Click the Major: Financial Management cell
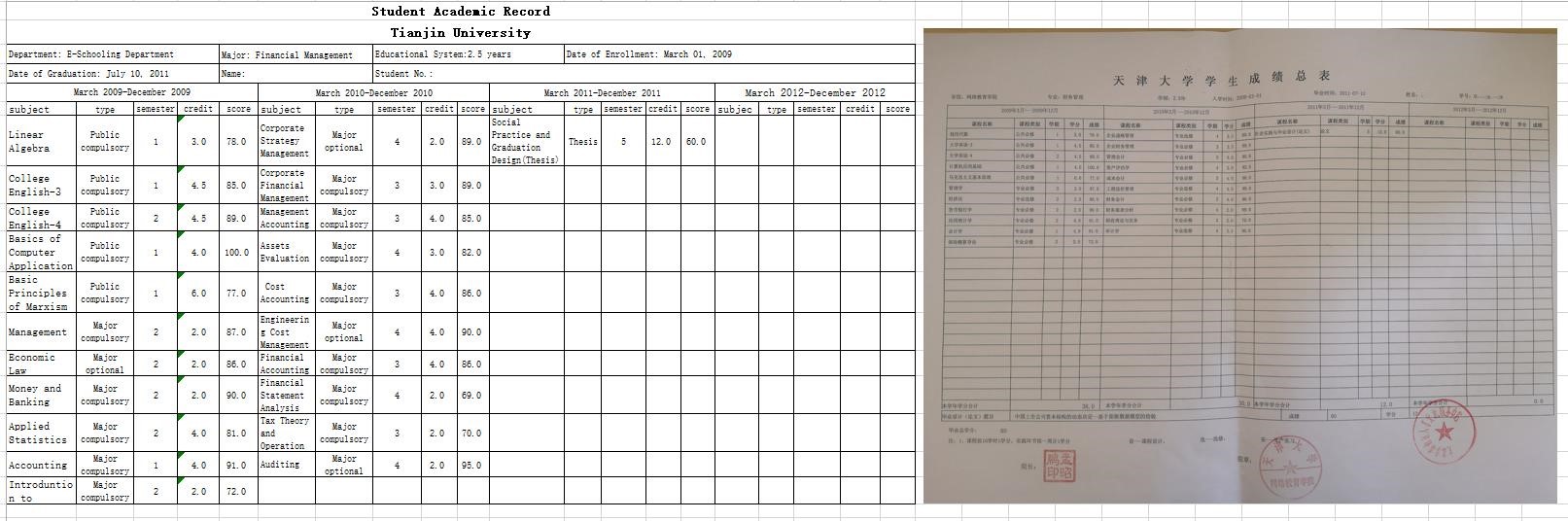Screen dimensions: 1568x521 coord(295,55)
